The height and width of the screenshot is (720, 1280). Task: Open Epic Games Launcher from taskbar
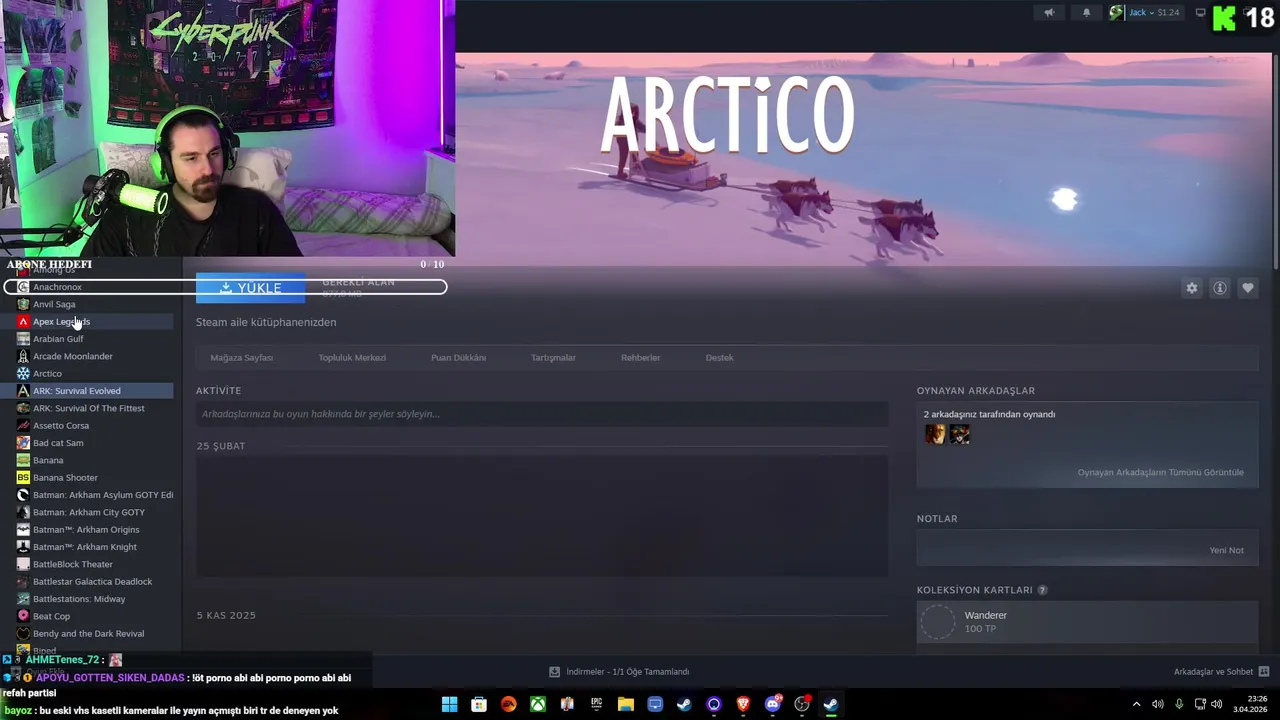coord(596,704)
